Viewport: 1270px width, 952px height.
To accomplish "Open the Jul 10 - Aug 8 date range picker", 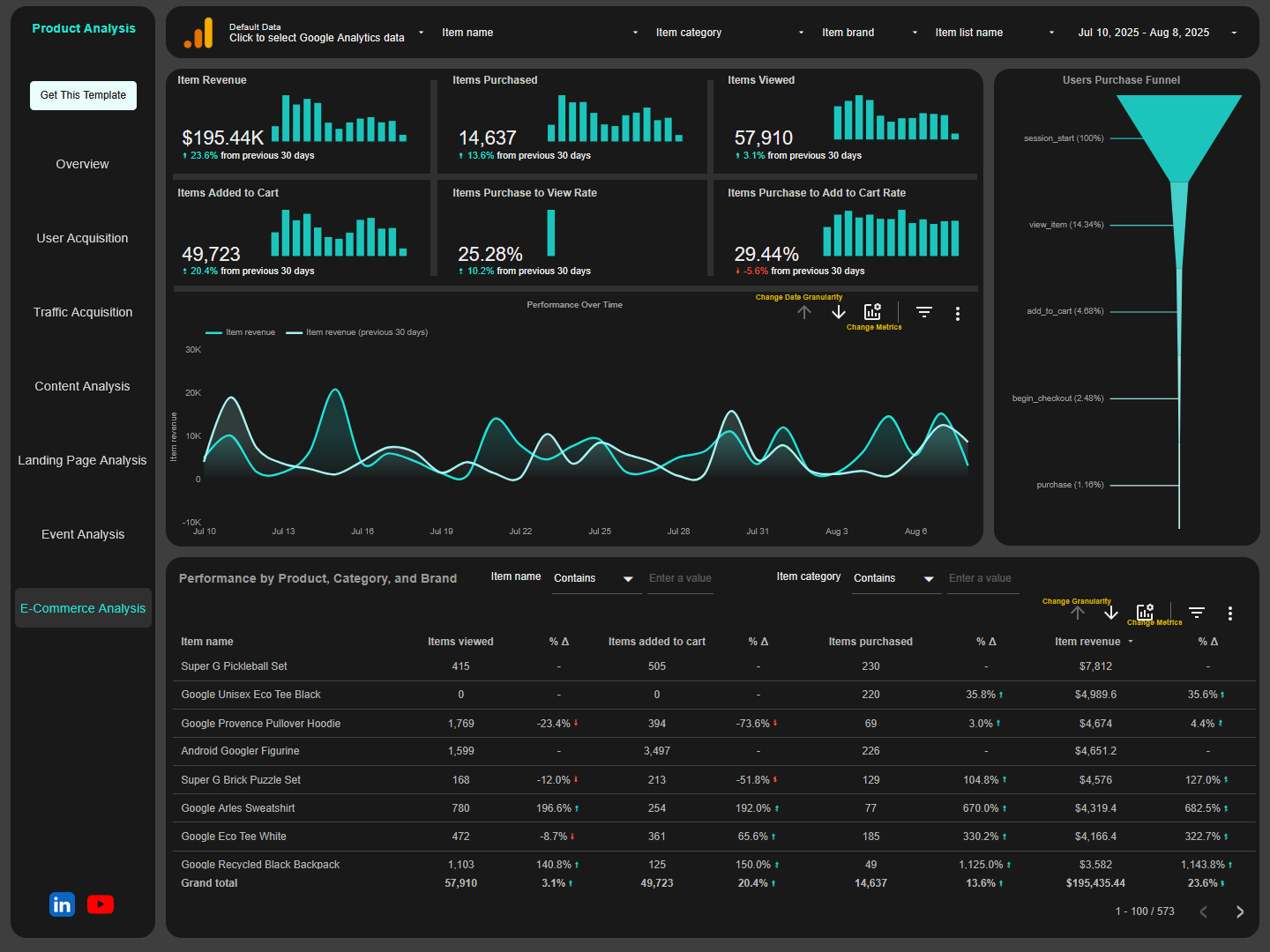I will [1157, 33].
